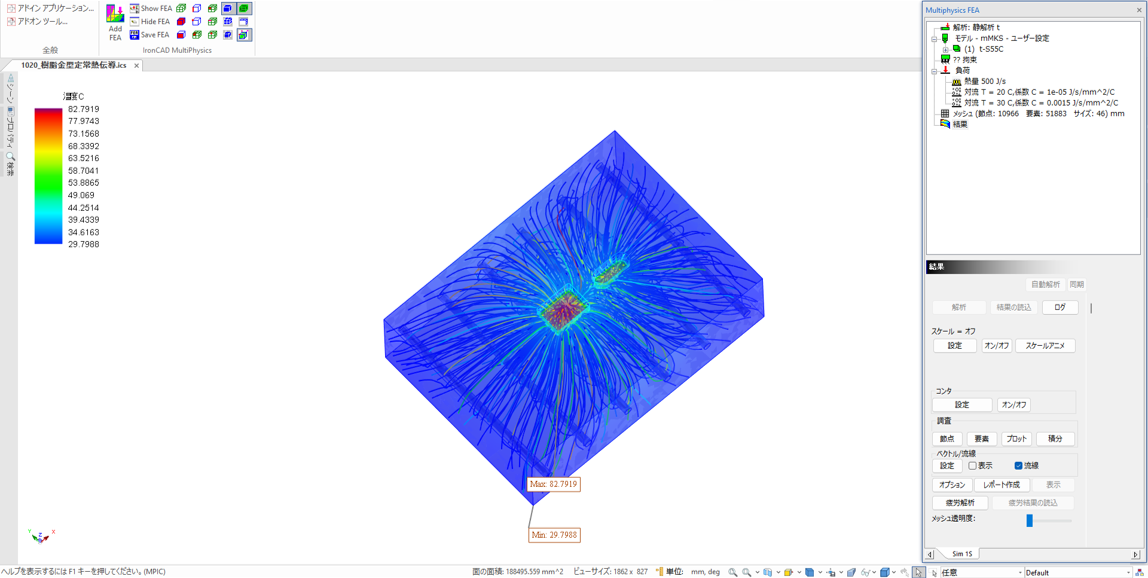Click the レポート作成 report button
The image size is (1148, 578).
[1001, 485]
